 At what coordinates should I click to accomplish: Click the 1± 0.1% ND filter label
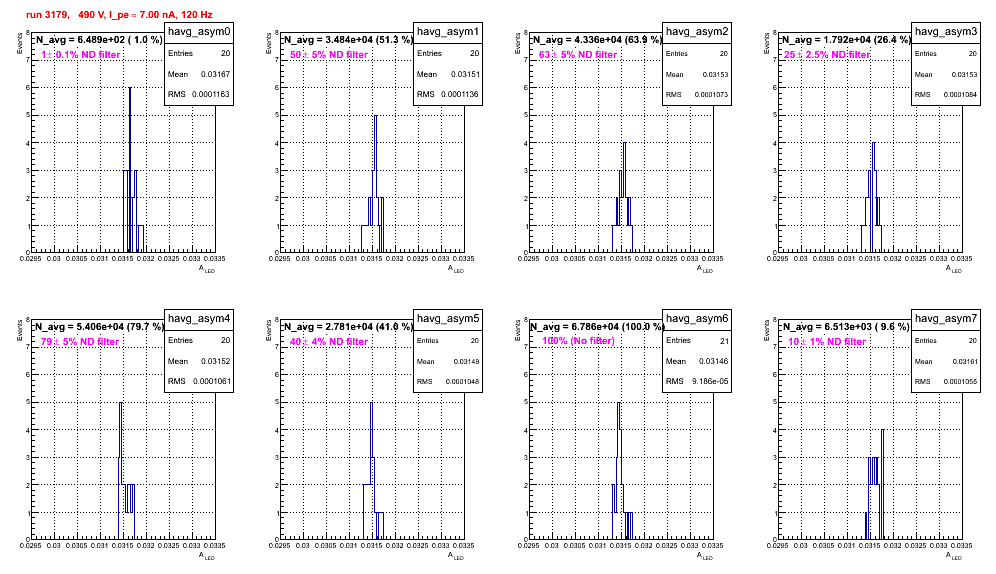click(x=81, y=55)
